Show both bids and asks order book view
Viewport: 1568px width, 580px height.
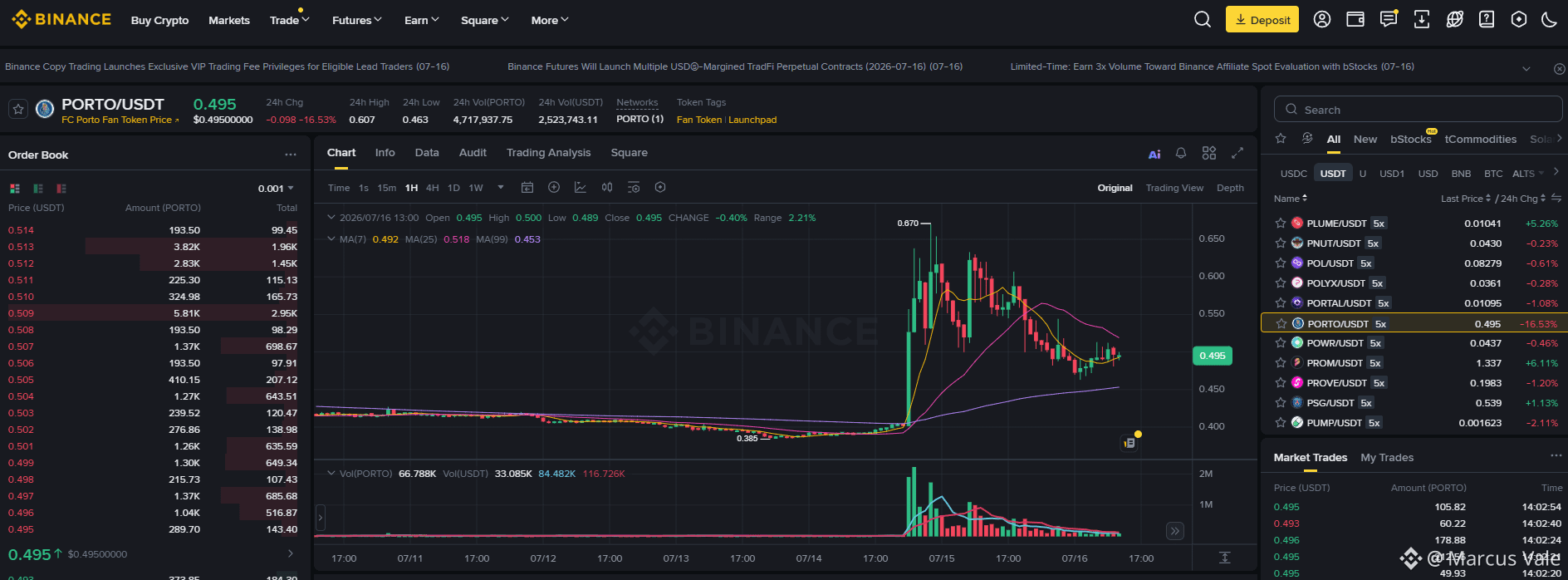point(14,189)
